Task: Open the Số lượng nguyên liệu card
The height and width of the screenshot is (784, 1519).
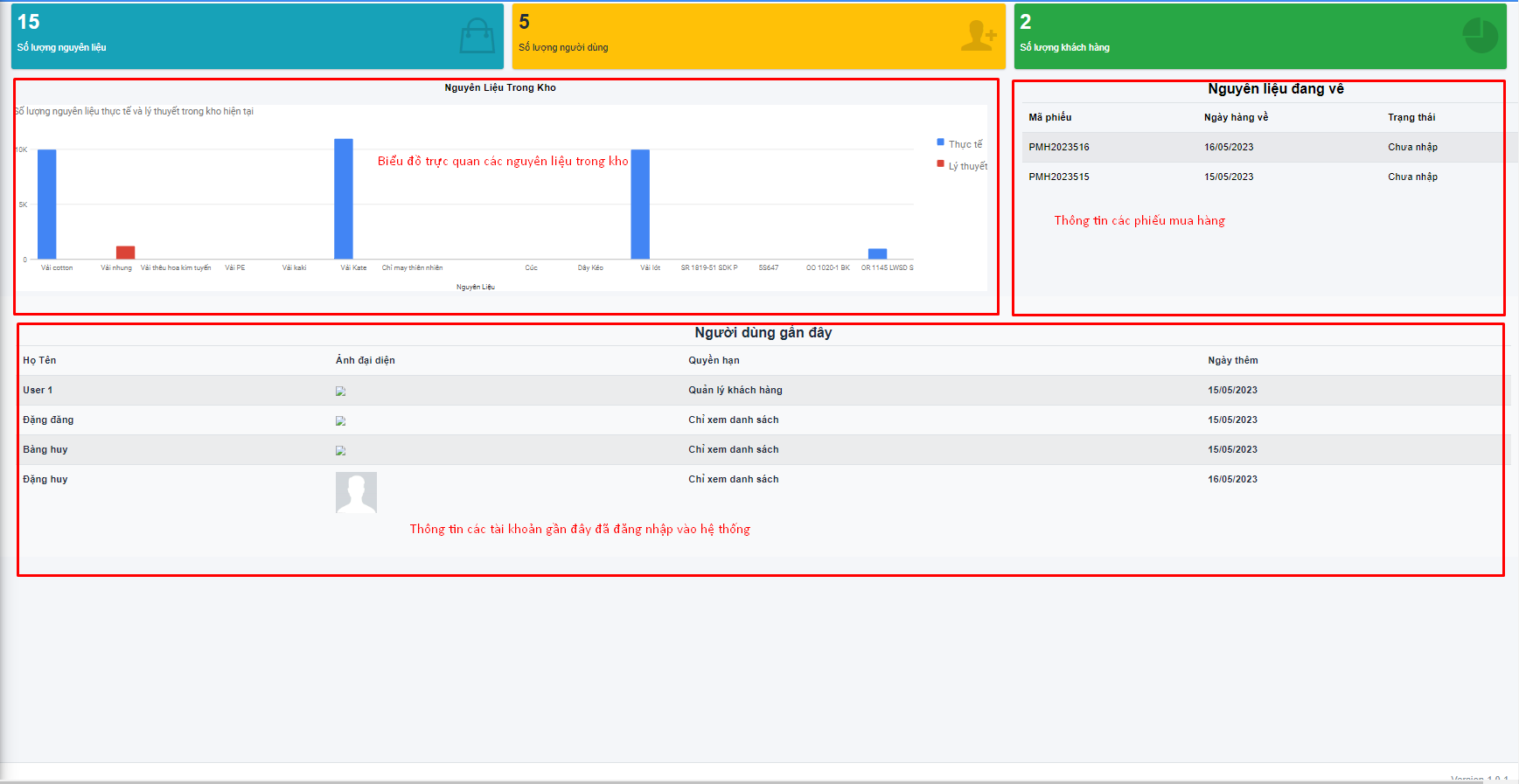Action: 257,36
